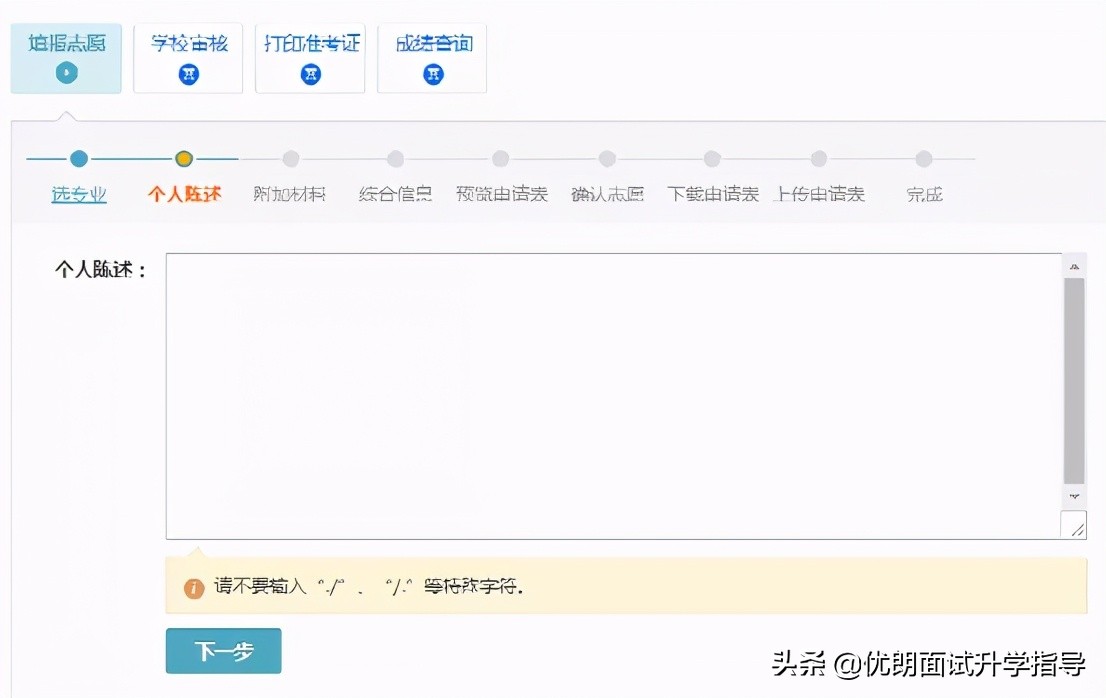Click the 上传申请表 step label
The image size is (1106, 698).
click(x=819, y=194)
